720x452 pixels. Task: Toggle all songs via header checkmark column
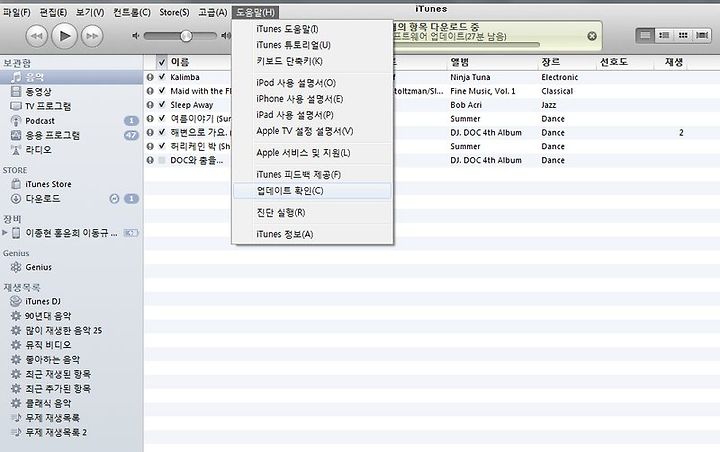click(162, 62)
